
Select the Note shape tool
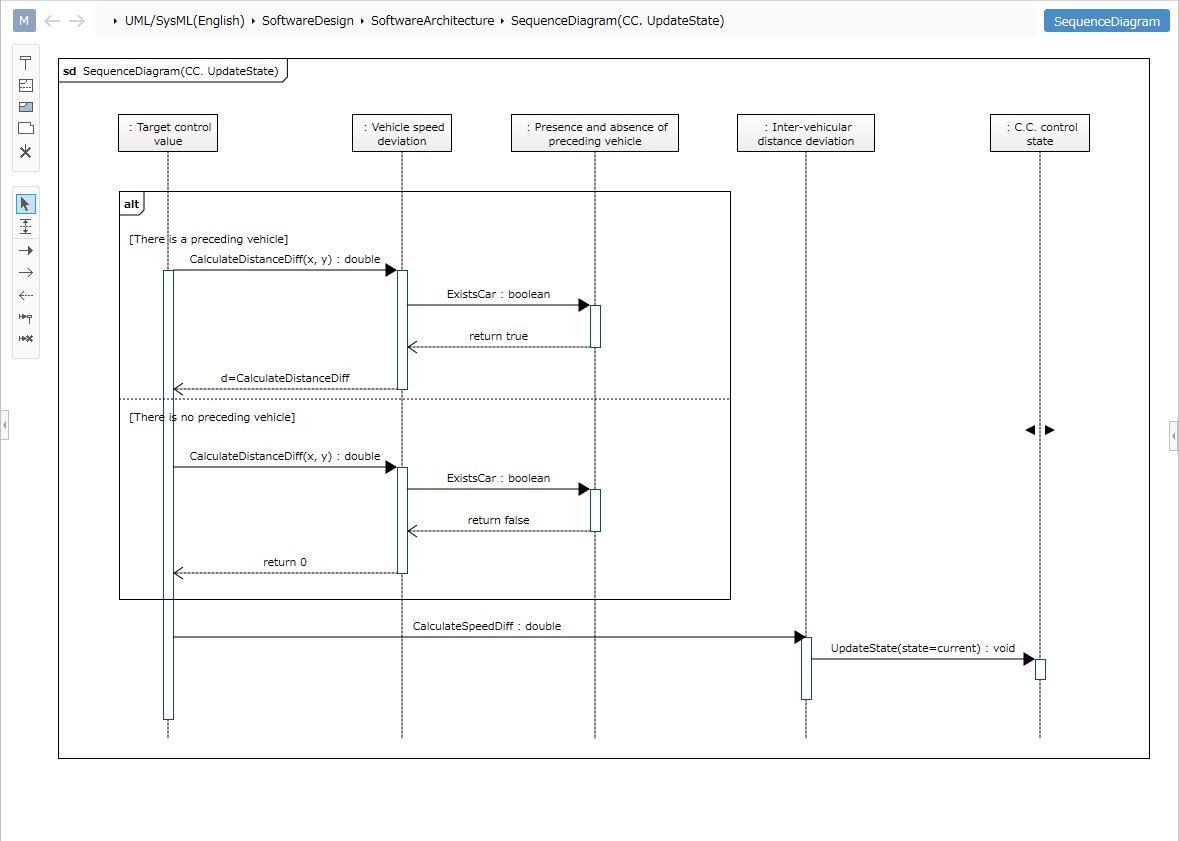(26, 128)
